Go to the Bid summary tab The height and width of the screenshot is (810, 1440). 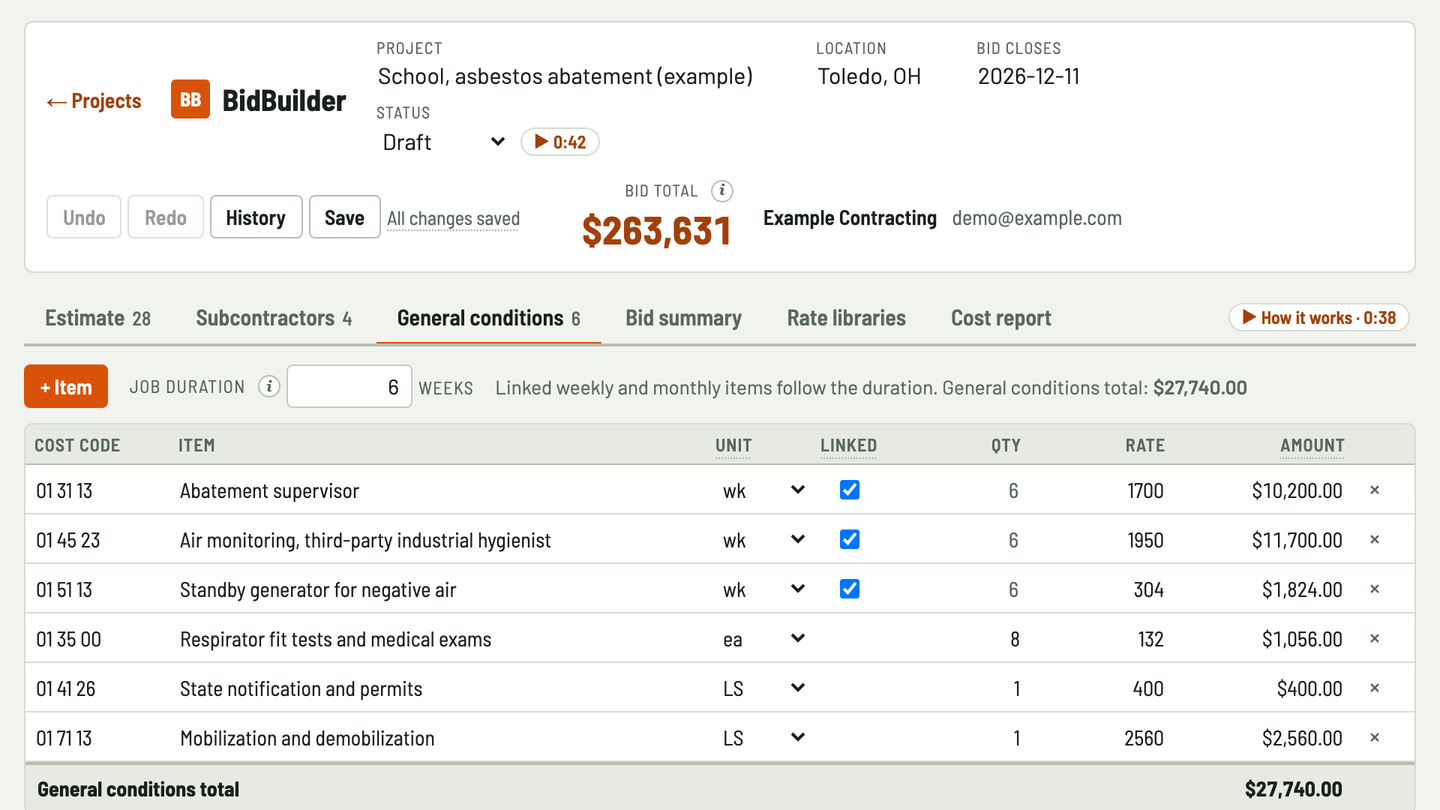pos(684,318)
